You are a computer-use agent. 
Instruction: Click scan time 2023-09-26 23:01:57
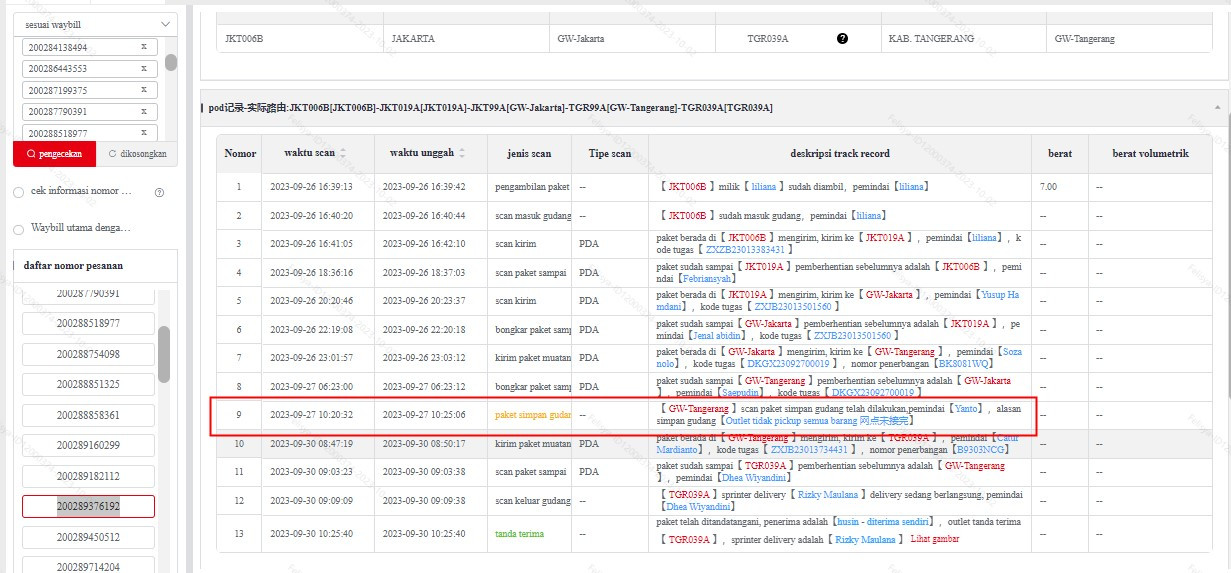[x=311, y=358]
